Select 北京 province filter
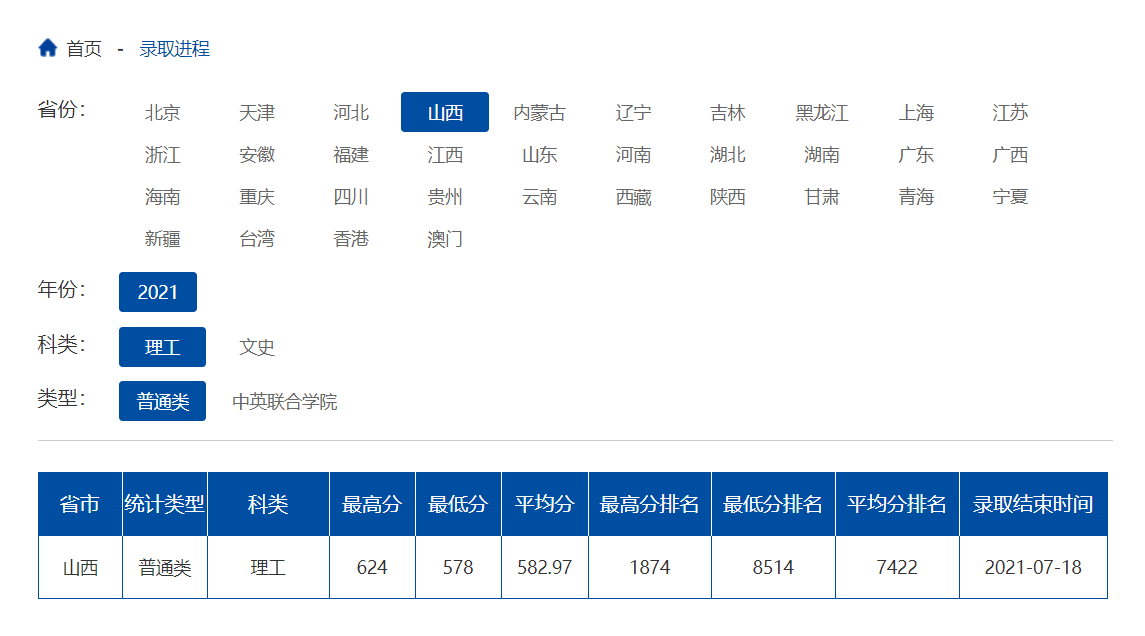1145x636 pixels. 163,112
